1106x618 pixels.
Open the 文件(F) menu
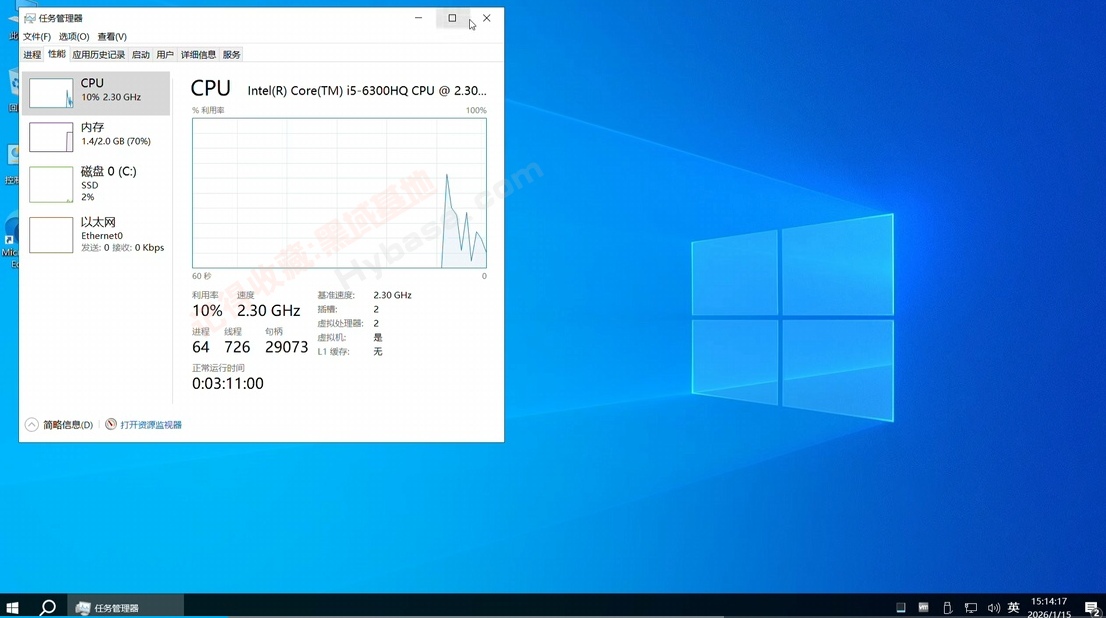point(37,37)
